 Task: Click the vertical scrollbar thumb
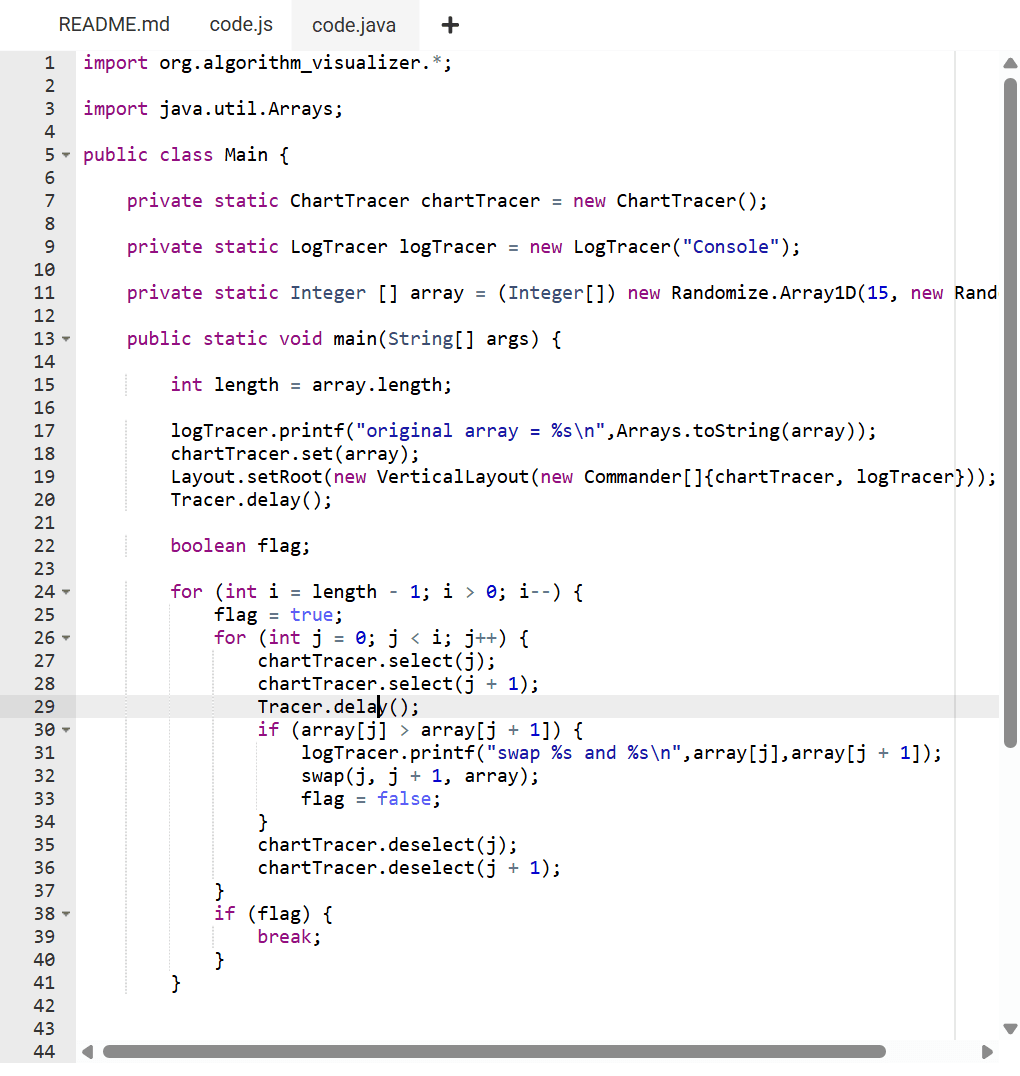(x=1009, y=410)
